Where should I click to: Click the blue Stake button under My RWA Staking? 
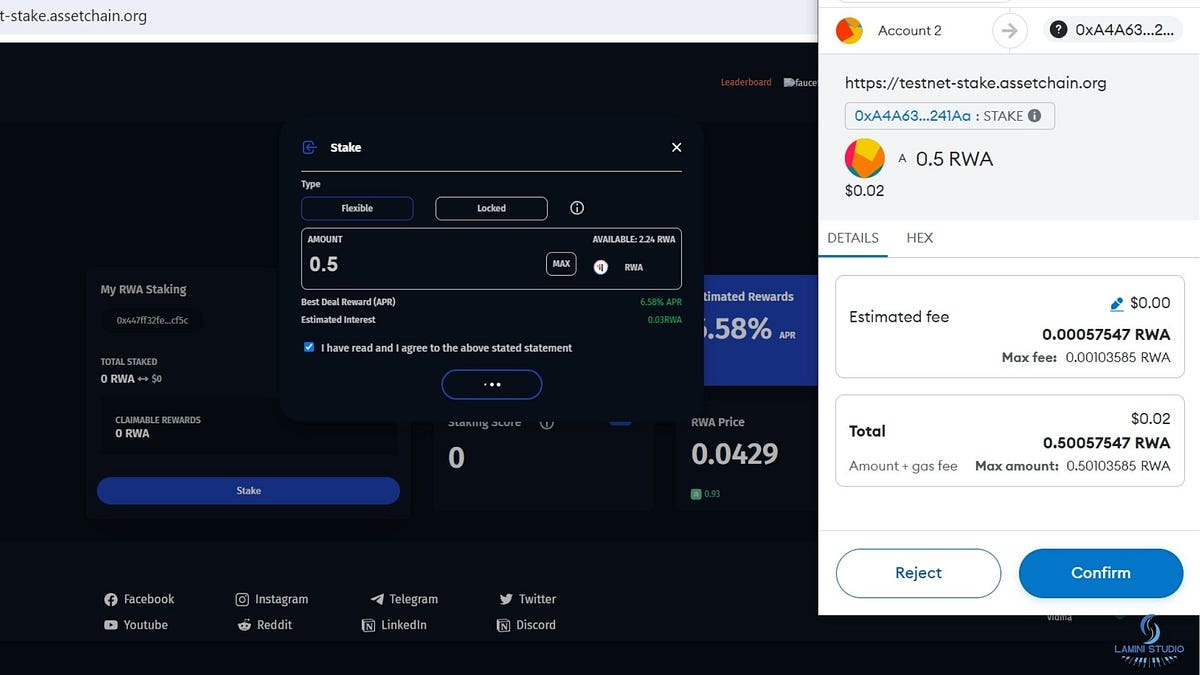248,490
